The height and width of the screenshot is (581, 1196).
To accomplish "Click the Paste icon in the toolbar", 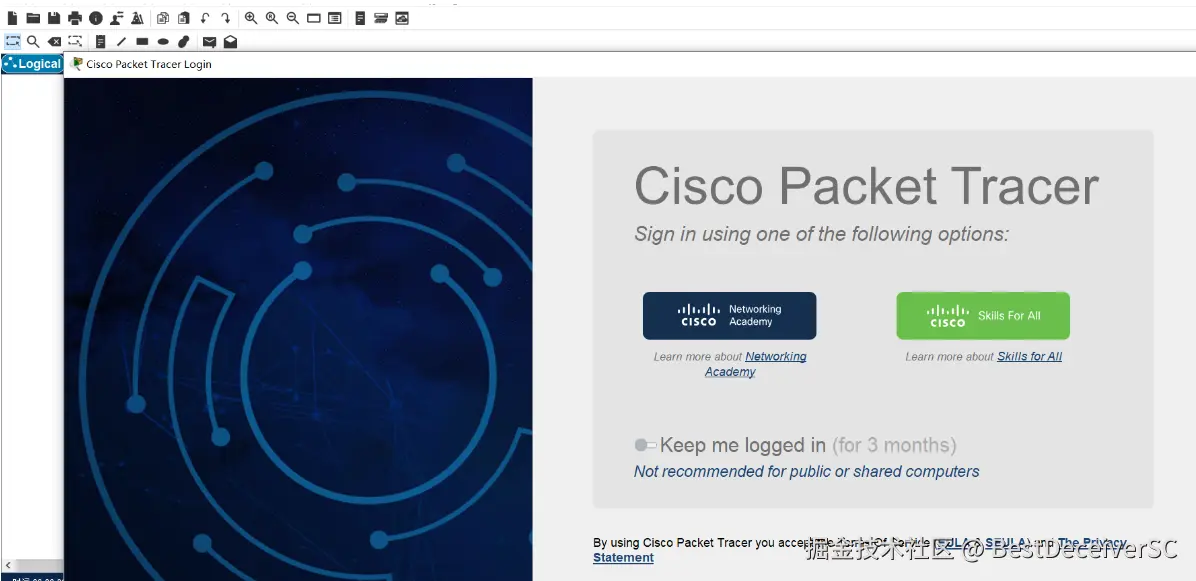I will tap(184, 18).
